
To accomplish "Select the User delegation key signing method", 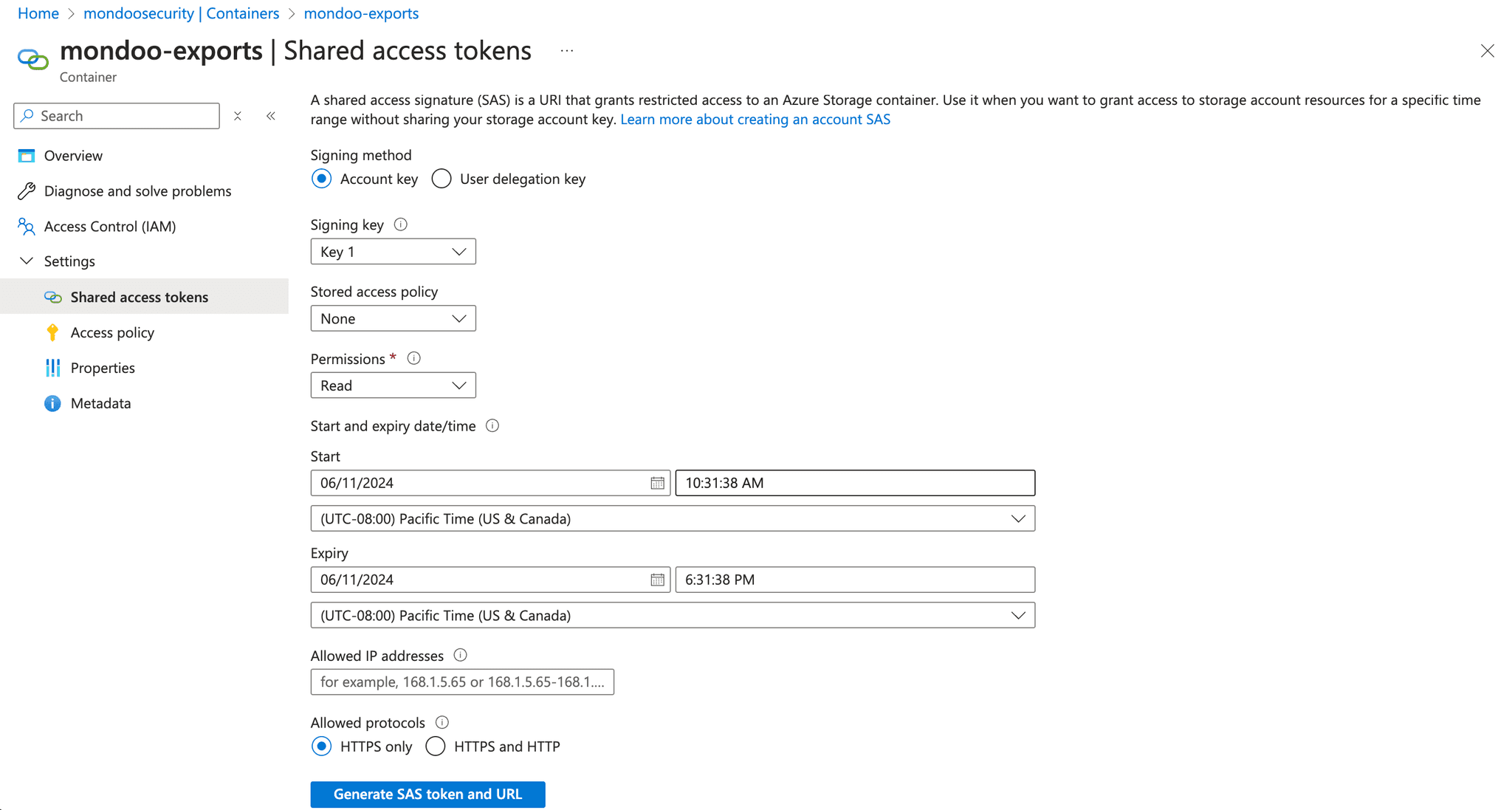I will point(441,179).
